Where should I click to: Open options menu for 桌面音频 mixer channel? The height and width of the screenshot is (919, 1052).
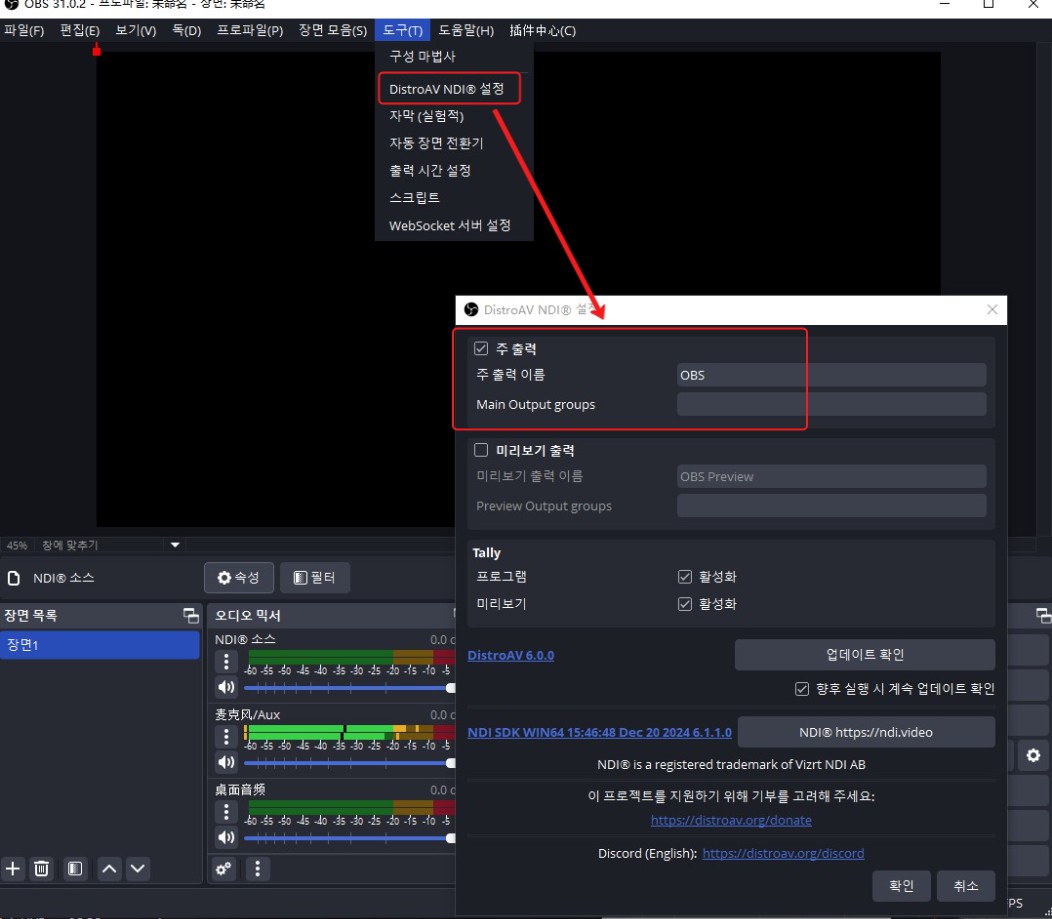point(226,812)
